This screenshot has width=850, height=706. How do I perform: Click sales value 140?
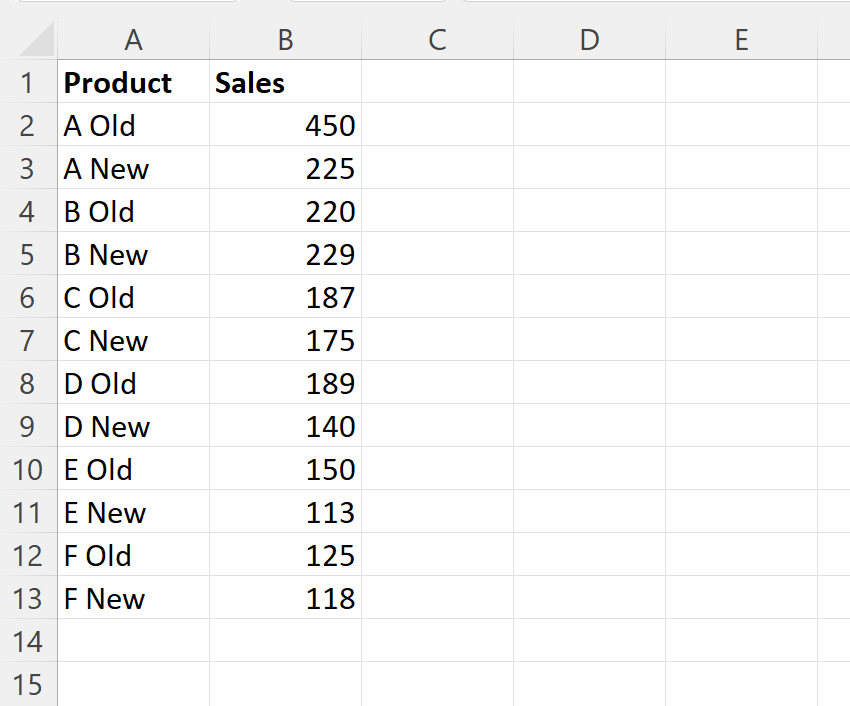(x=286, y=426)
